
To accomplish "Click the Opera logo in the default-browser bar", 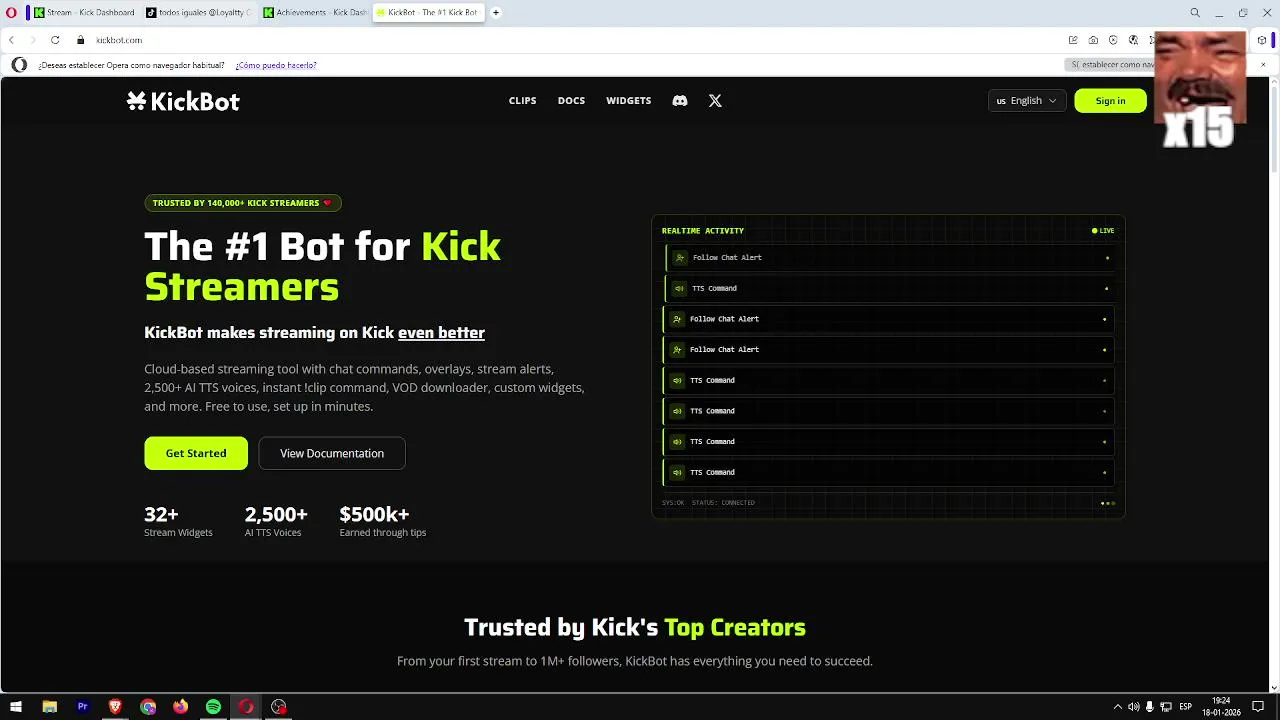I will [x=19, y=65].
